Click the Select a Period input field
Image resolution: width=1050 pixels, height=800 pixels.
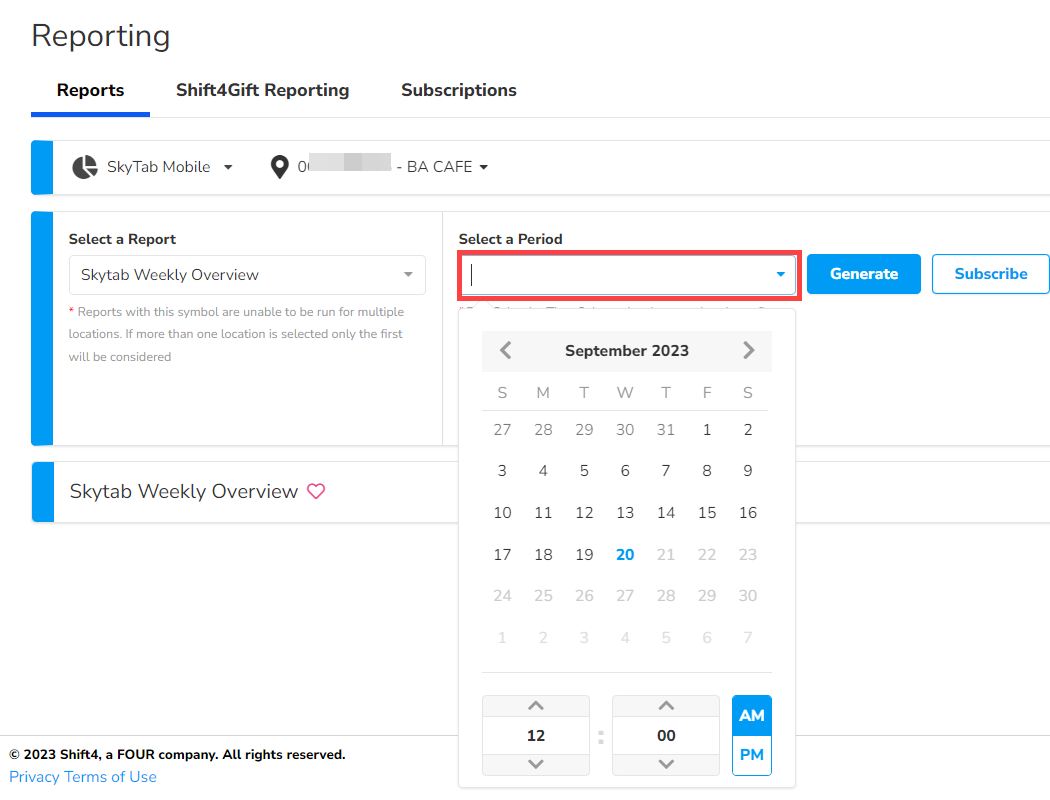[x=618, y=275]
